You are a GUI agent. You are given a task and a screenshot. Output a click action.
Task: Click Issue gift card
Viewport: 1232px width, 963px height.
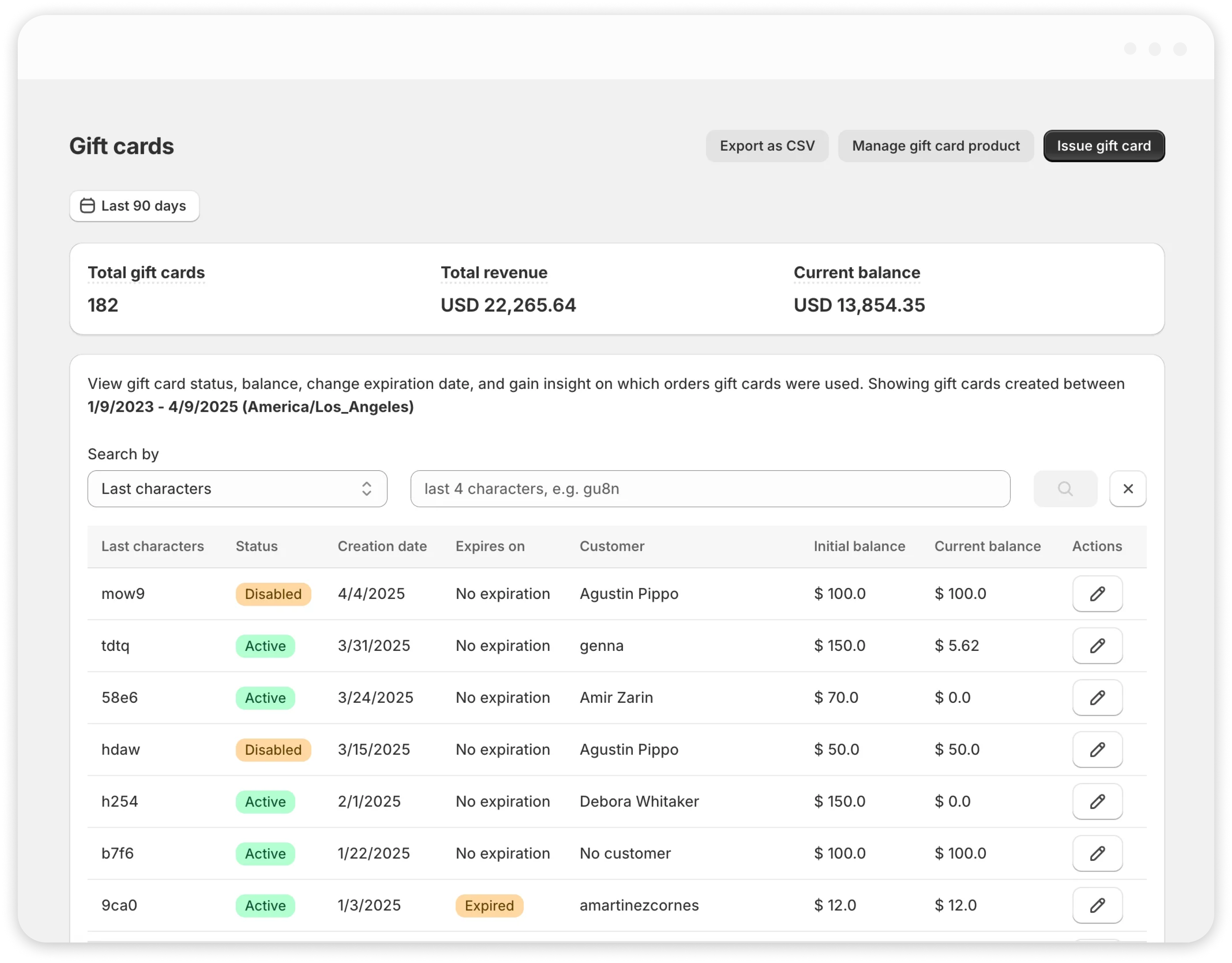point(1104,146)
